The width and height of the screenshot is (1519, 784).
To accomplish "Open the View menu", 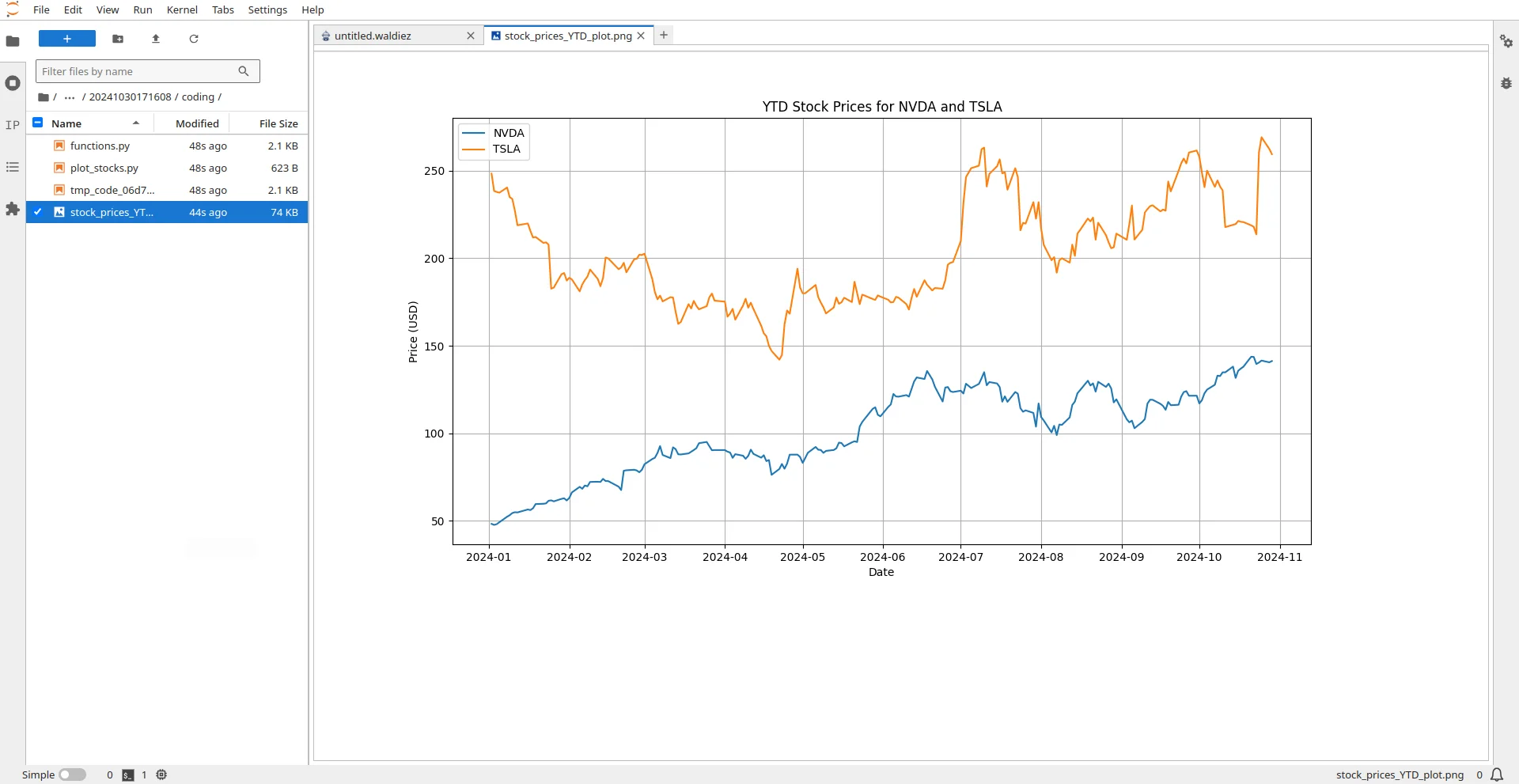I will pyautogui.click(x=108, y=9).
